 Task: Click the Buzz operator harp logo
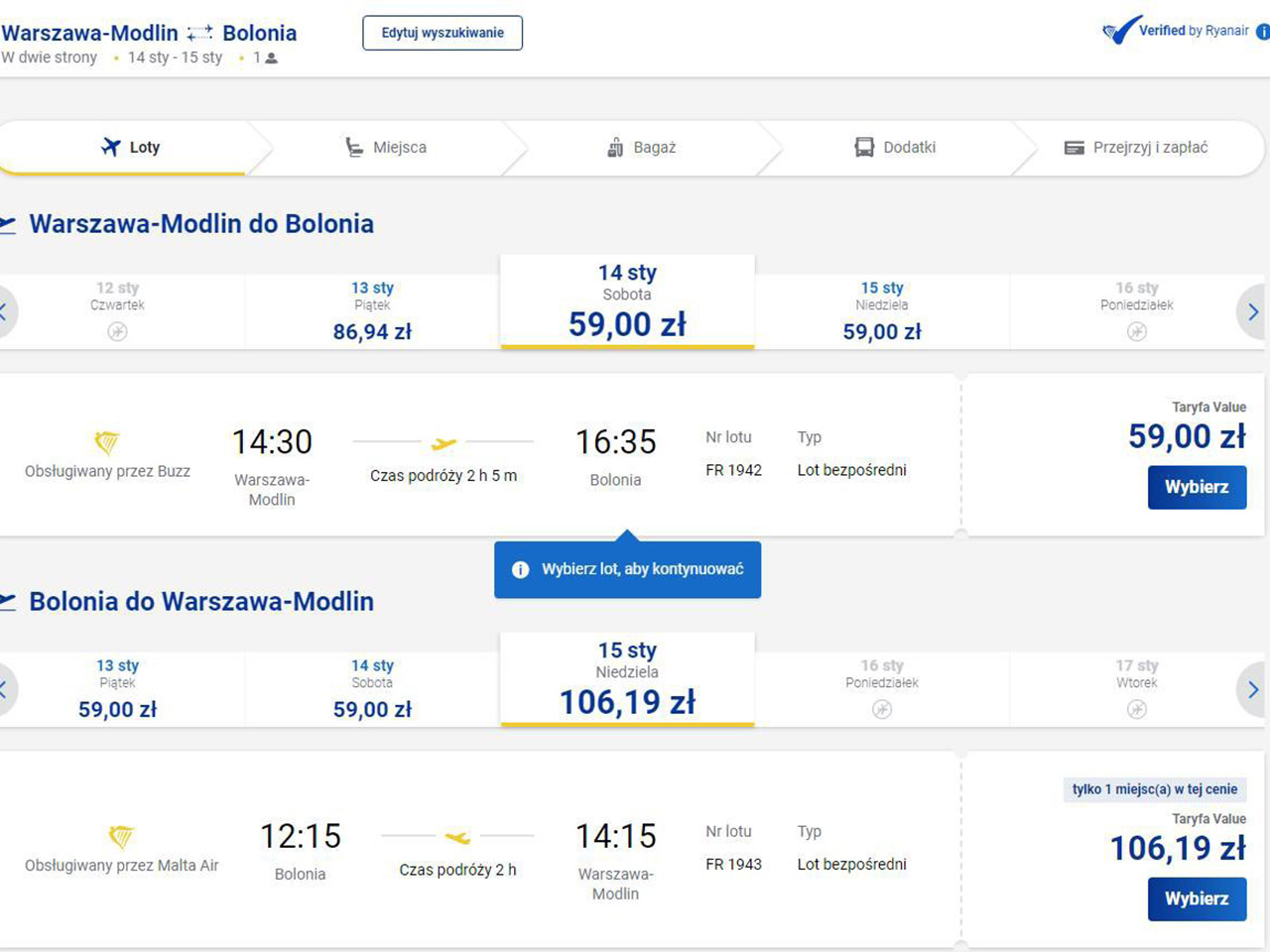(106, 441)
